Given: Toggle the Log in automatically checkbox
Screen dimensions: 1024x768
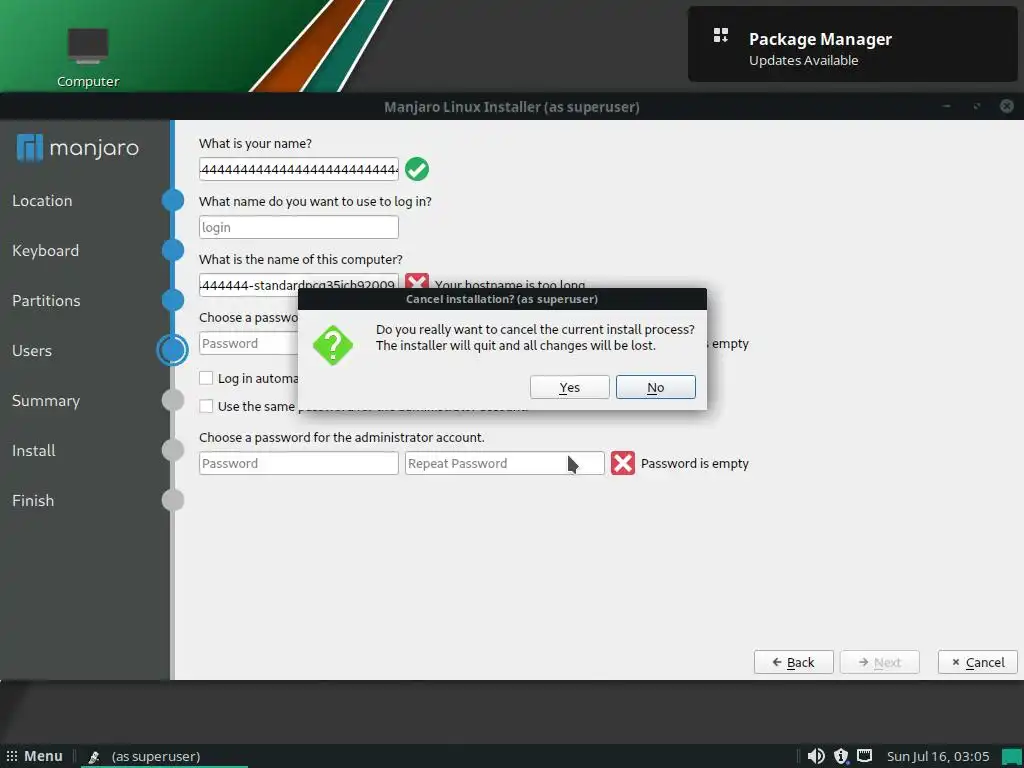Looking at the screenshot, I should 206,378.
